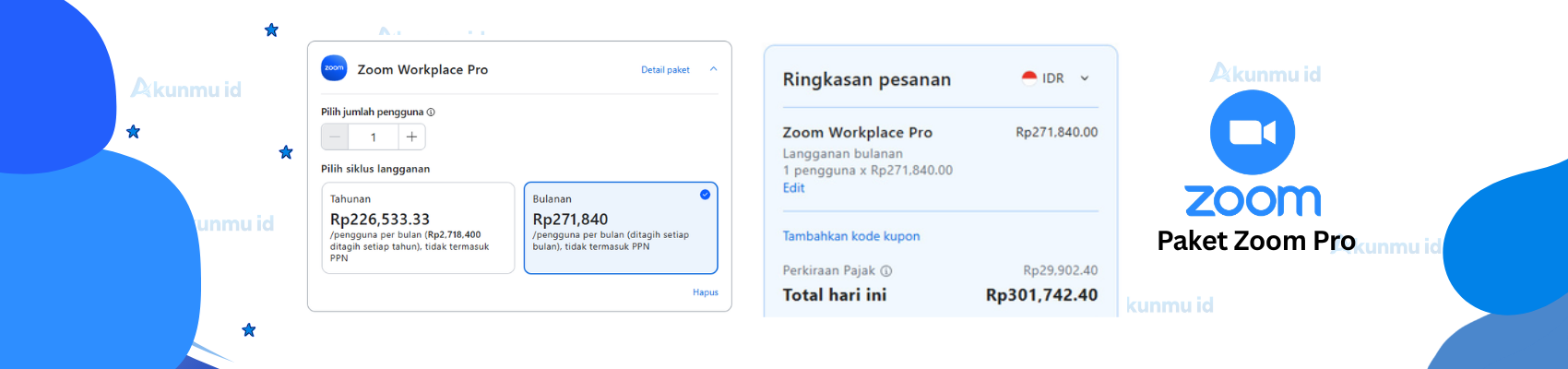Click the Zoom camera logo circle

click(1253, 133)
